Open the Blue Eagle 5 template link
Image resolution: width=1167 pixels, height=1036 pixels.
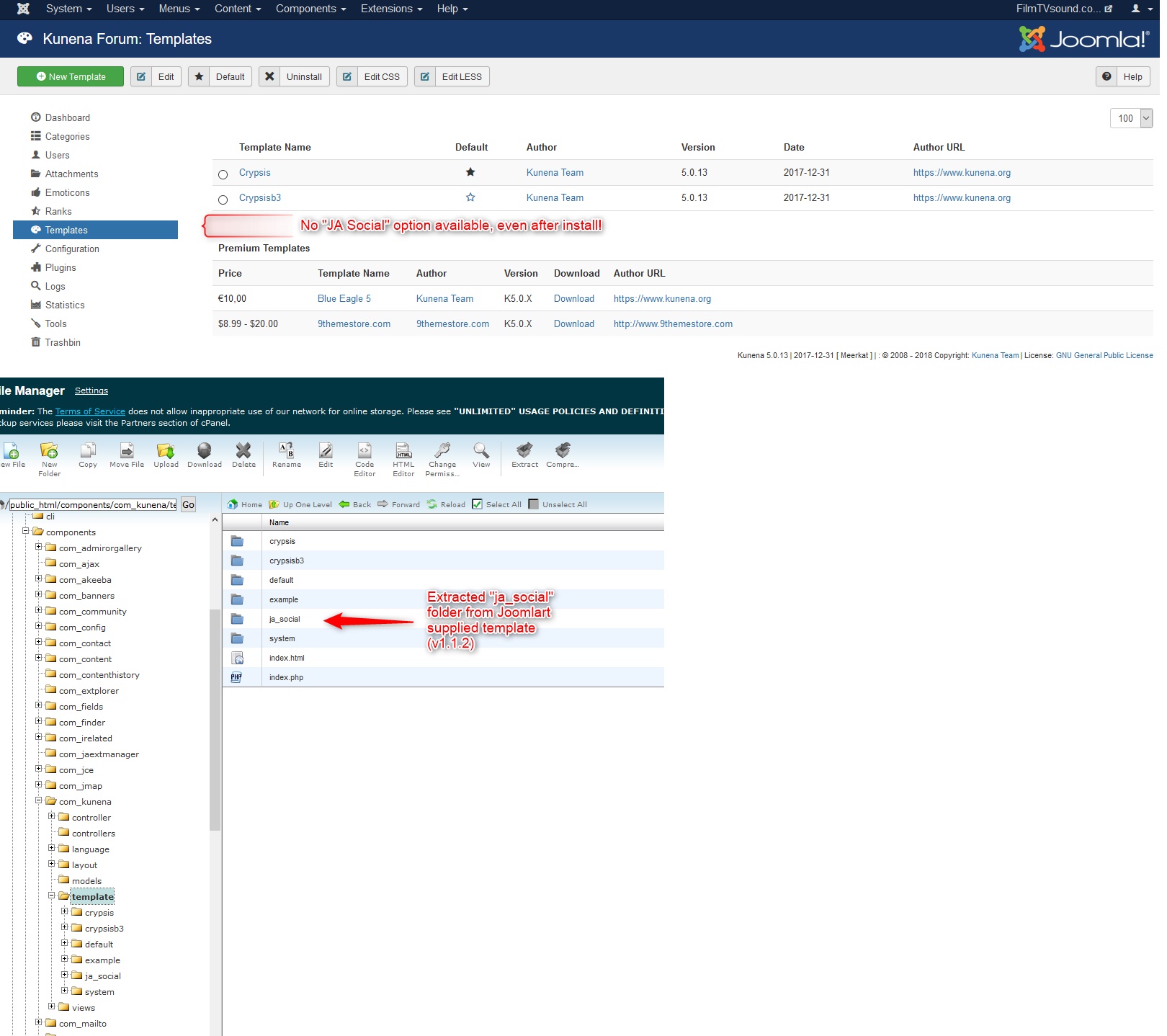344,298
